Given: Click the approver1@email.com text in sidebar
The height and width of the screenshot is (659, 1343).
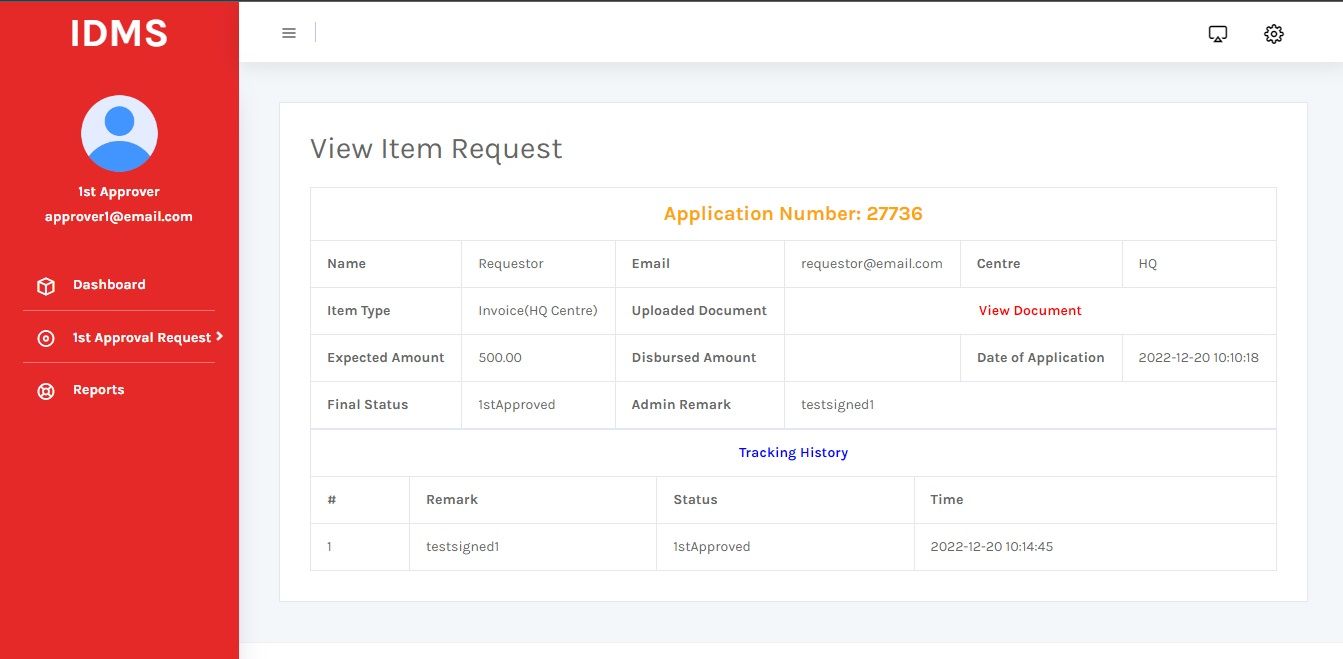Looking at the screenshot, I should [x=119, y=216].
